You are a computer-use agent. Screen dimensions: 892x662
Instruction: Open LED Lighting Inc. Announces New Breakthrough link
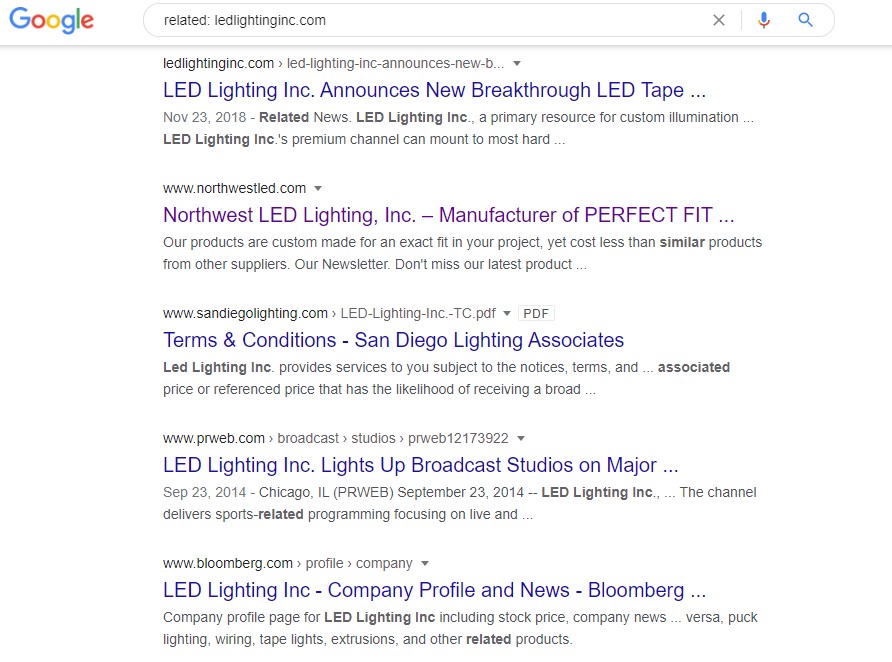434,90
